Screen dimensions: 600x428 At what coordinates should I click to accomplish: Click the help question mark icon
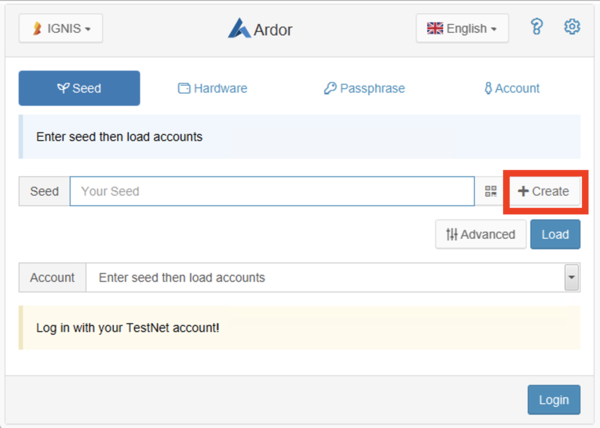(537, 28)
